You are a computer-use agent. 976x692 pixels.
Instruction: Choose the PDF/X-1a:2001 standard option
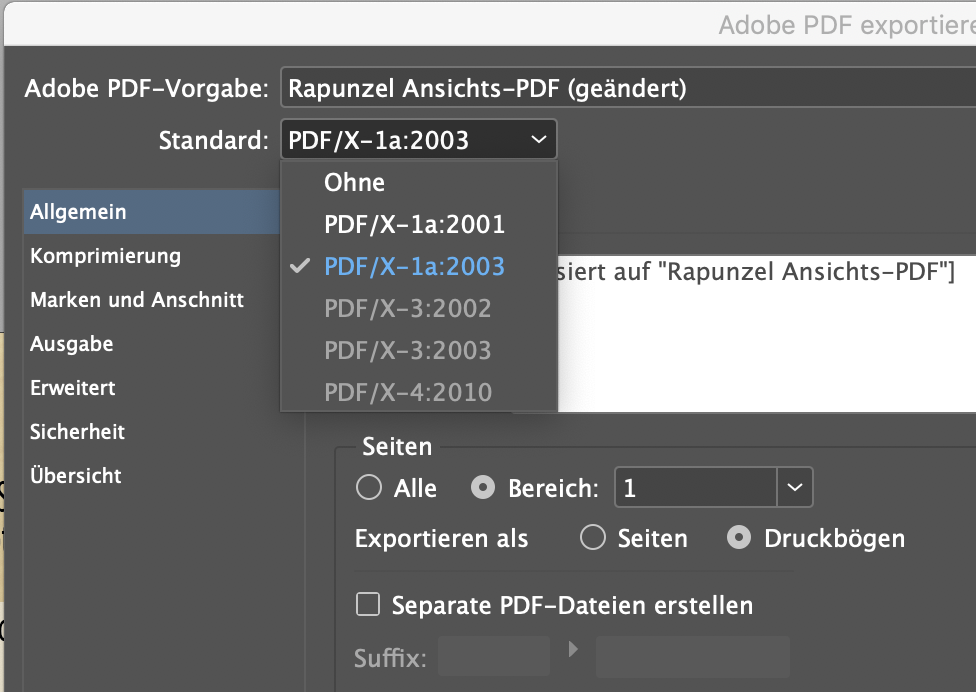413,224
